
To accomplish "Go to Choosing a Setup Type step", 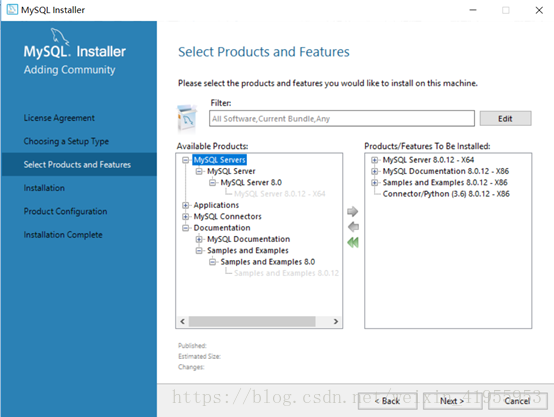I will click(x=66, y=141).
